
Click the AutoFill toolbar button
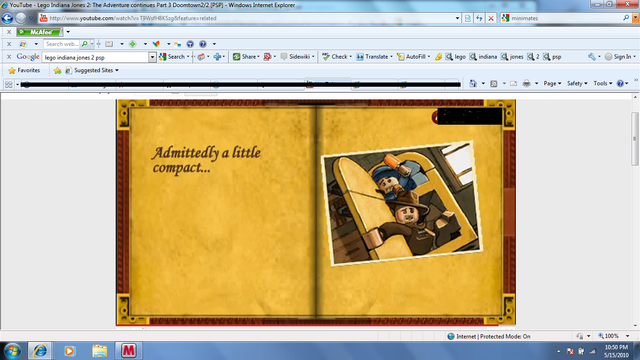412,57
